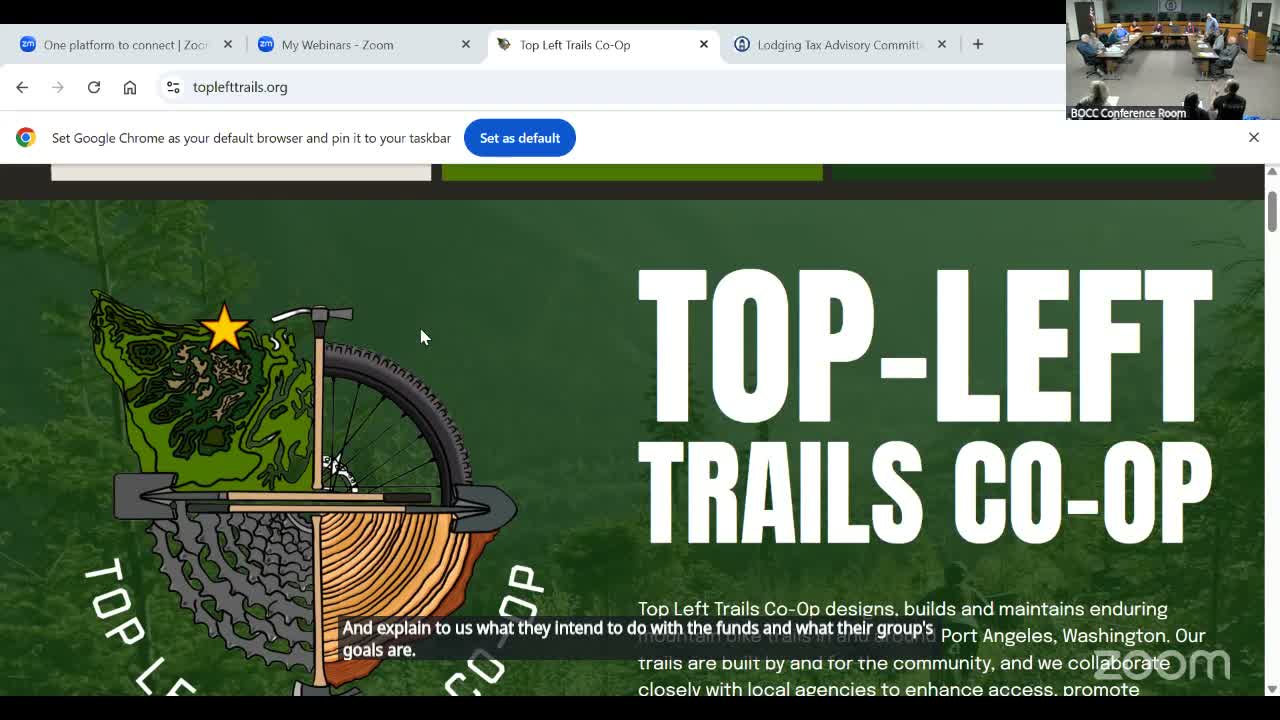This screenshot has height=720, width=1280.
Task: Open a new browser tab
Action: click(978, 44)
